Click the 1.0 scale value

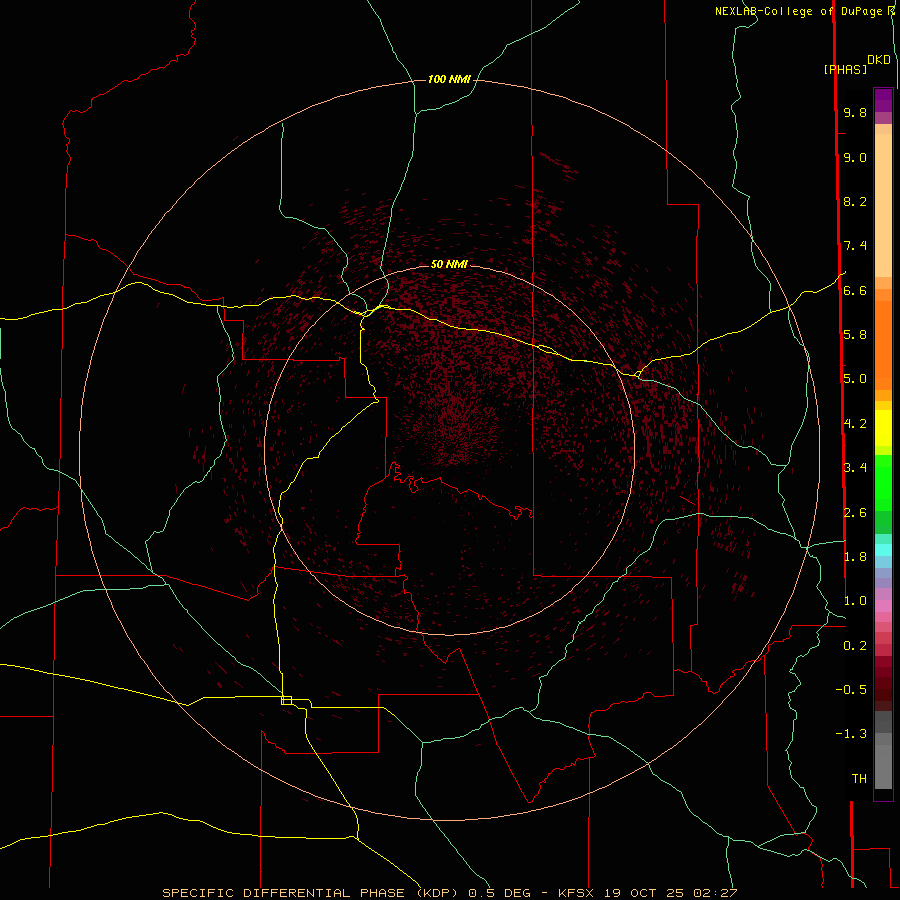[855, 601]
